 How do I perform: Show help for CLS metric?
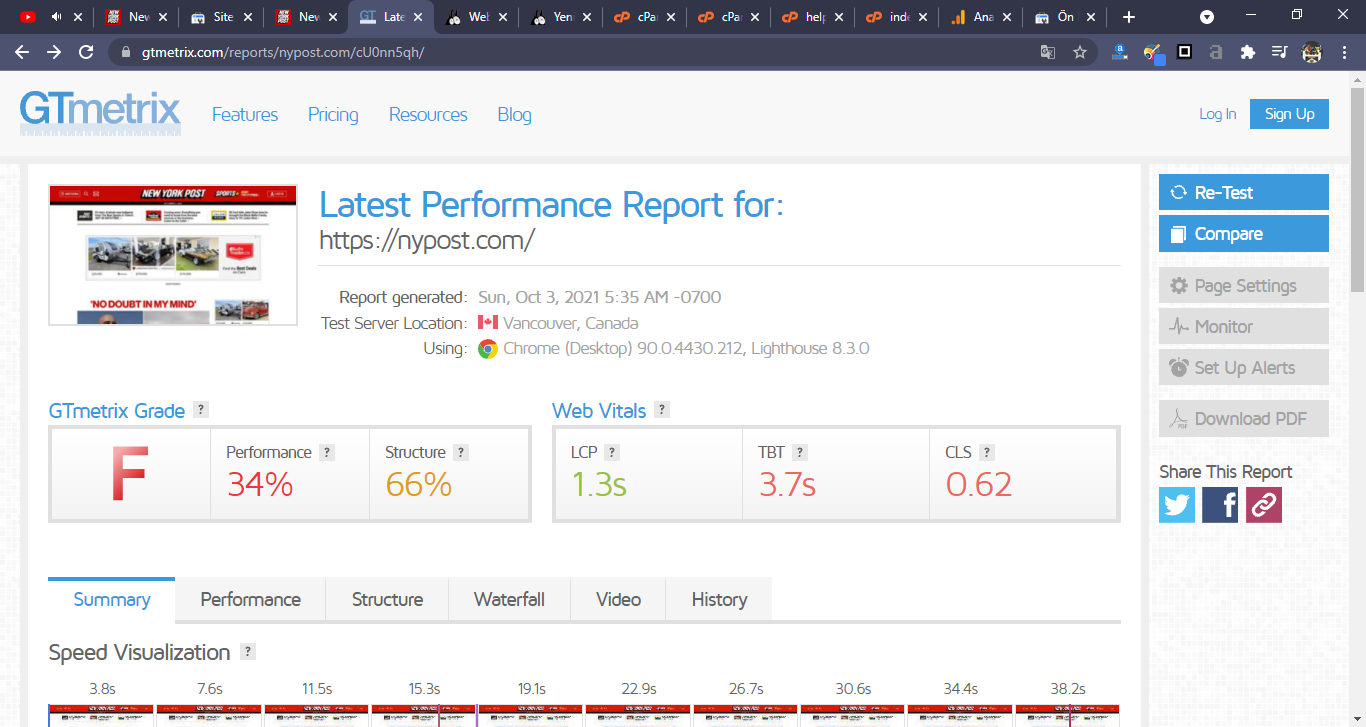click(x=987, y=452)
